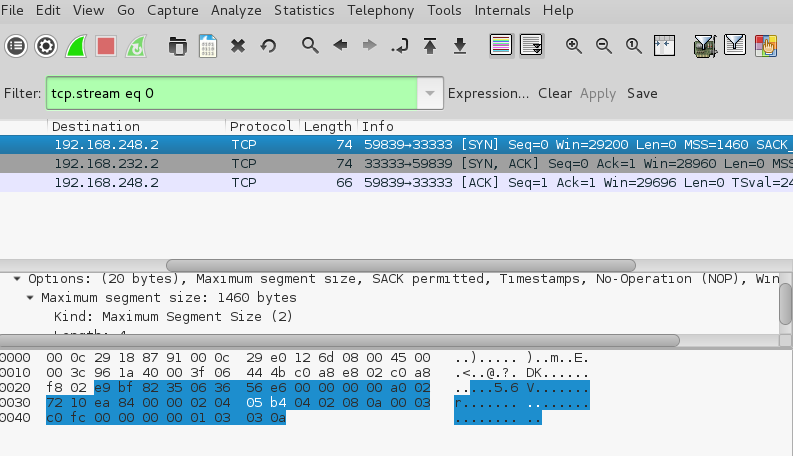This screenshot has width=801, height=456.
Task: Jump to the first packet icon
Action: pyautogui.click(x=430, y=46)
